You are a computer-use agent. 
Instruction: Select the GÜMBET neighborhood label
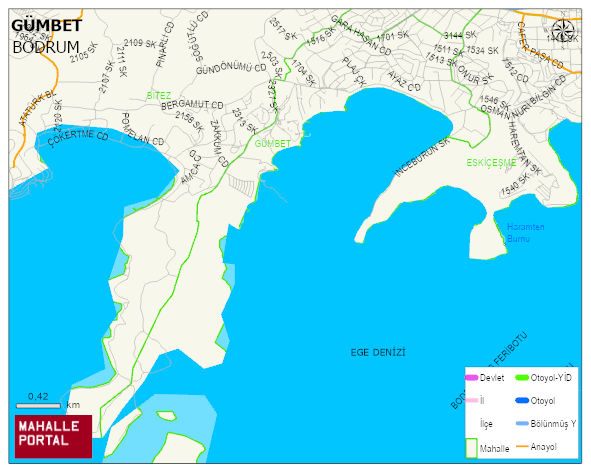click(273, 144)
